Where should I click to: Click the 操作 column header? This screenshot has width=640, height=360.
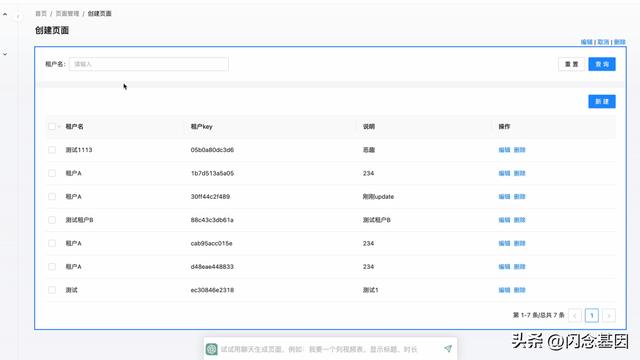point(504,127)
